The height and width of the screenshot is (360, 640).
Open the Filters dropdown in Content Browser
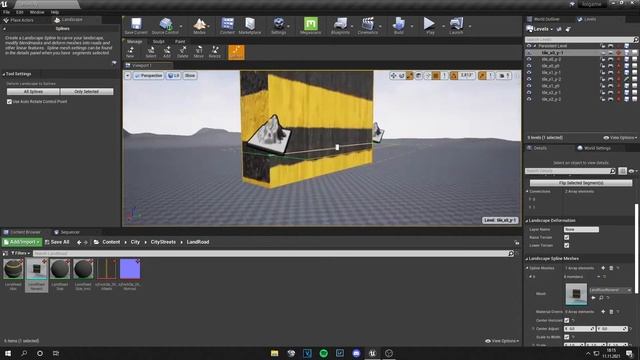point(20,253)
